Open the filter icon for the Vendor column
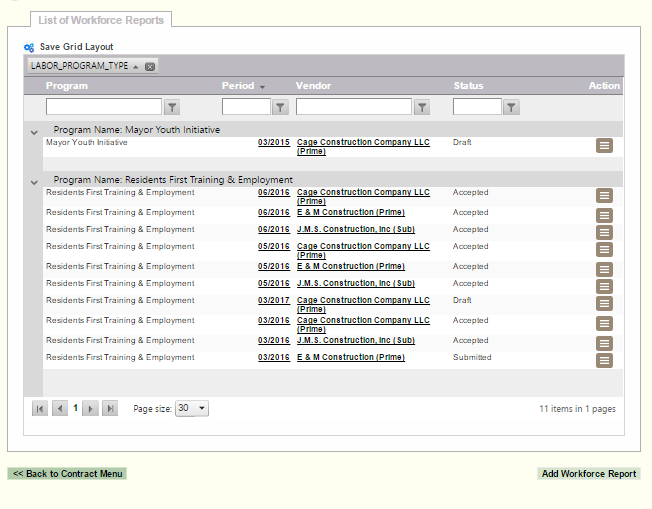 (x=421, y=107)
